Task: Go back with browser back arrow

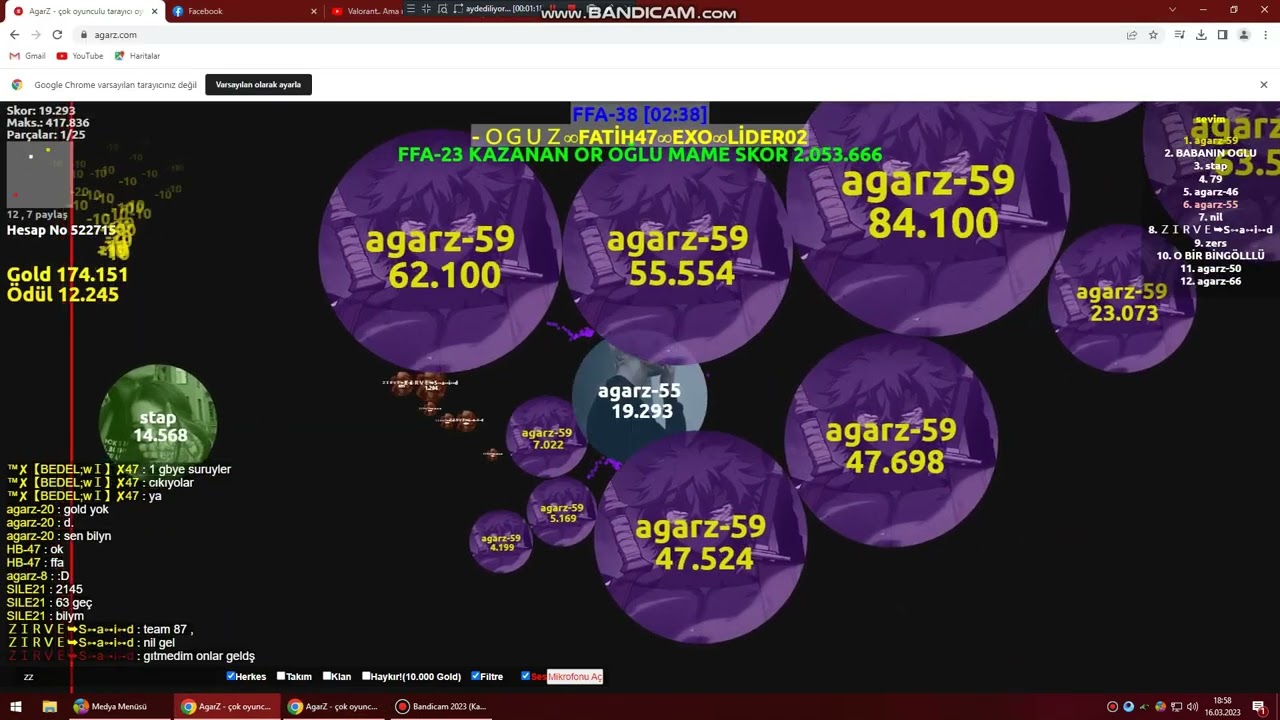Action: coord(14,34)
